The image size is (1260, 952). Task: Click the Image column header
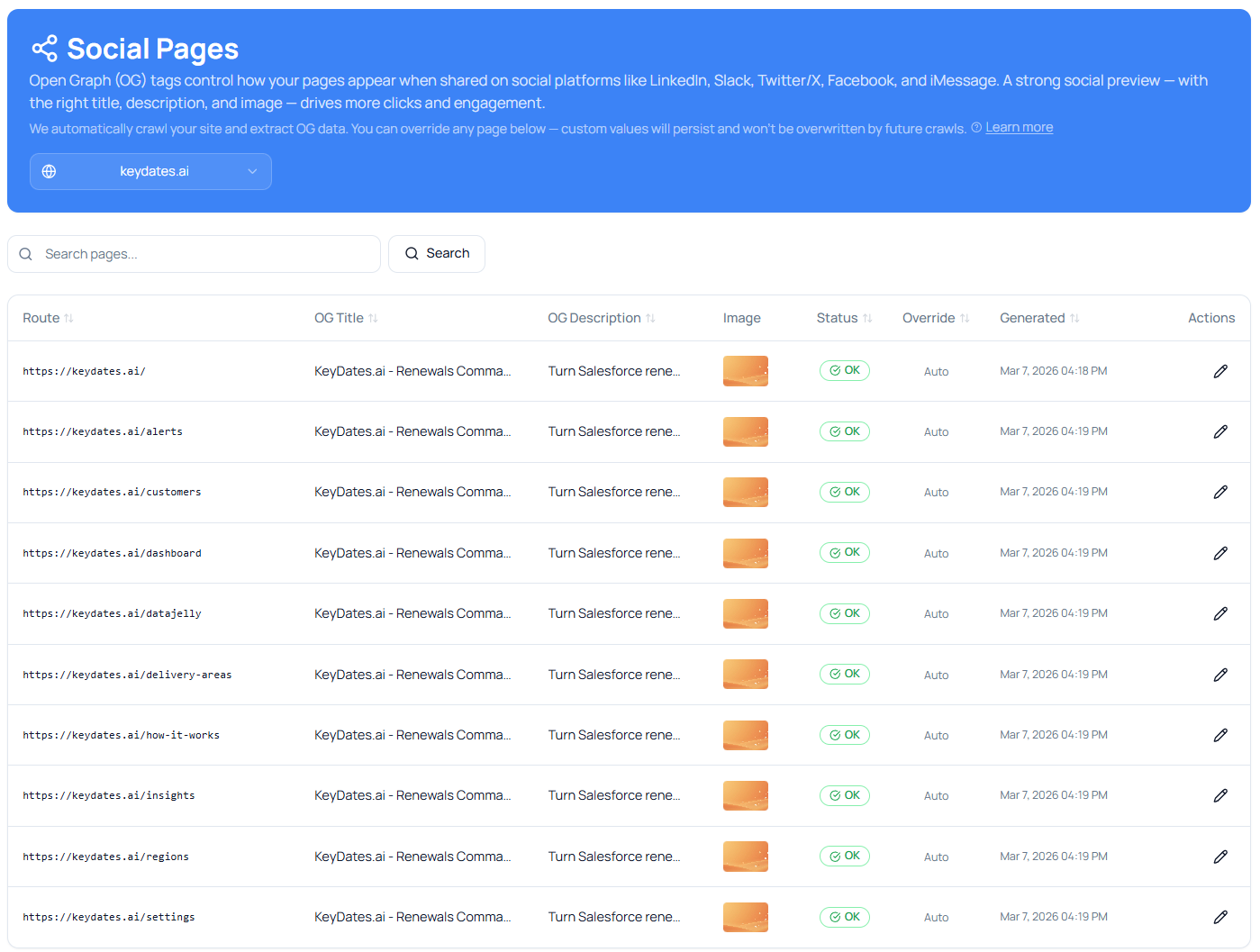pyautogui.click(x=742, y=318)
